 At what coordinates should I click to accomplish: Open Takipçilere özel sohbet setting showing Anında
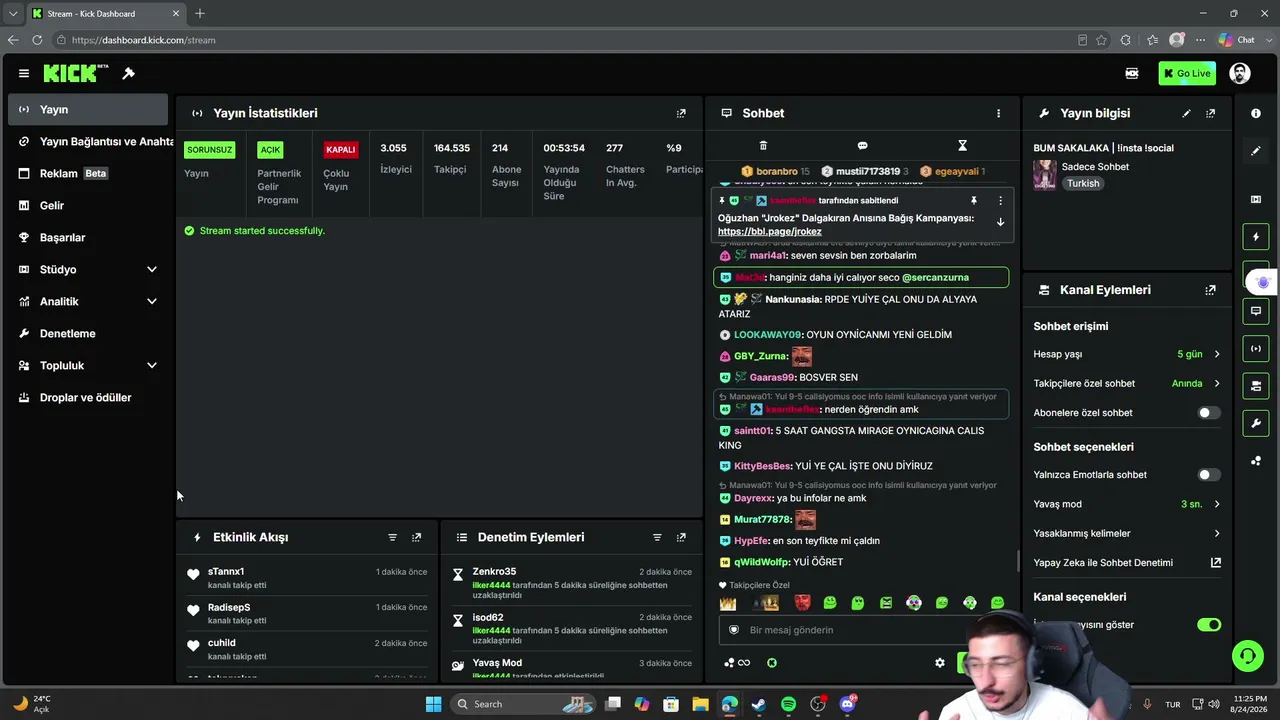pyautogui.click(x=1127, y=383)
